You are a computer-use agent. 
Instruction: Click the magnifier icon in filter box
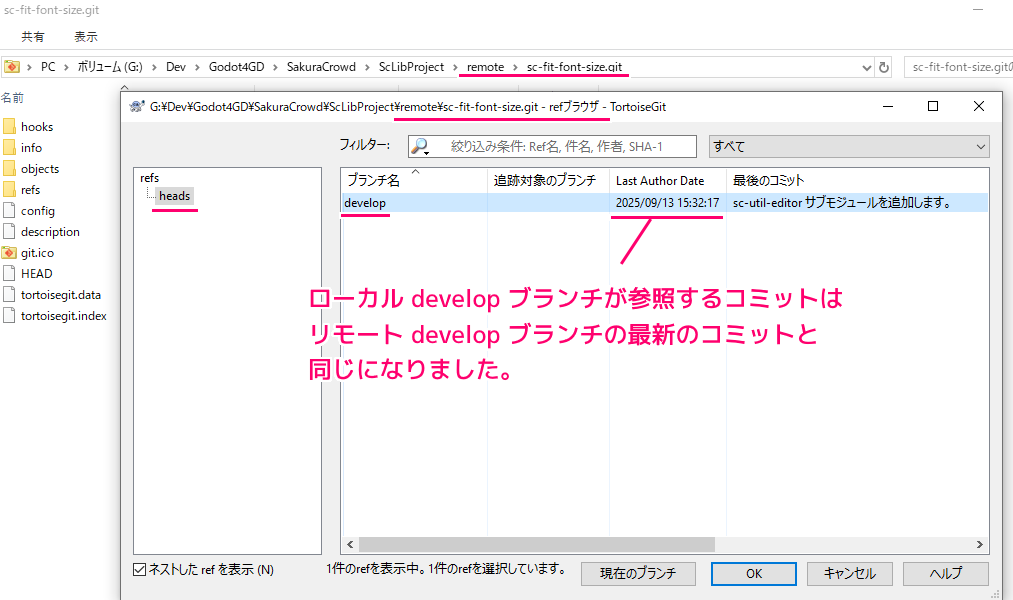421,147
